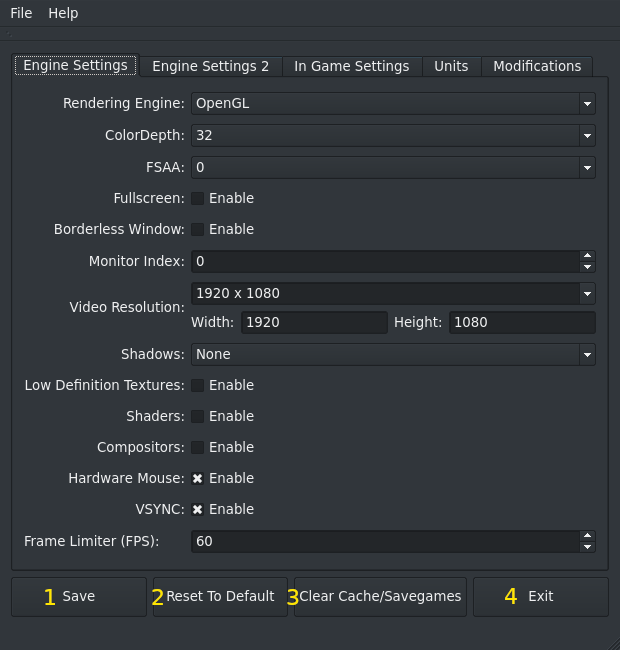This screenshot has height=650, width=620.
Task: Toggle Borderless Window option
Action: click(x=198, y=229)
